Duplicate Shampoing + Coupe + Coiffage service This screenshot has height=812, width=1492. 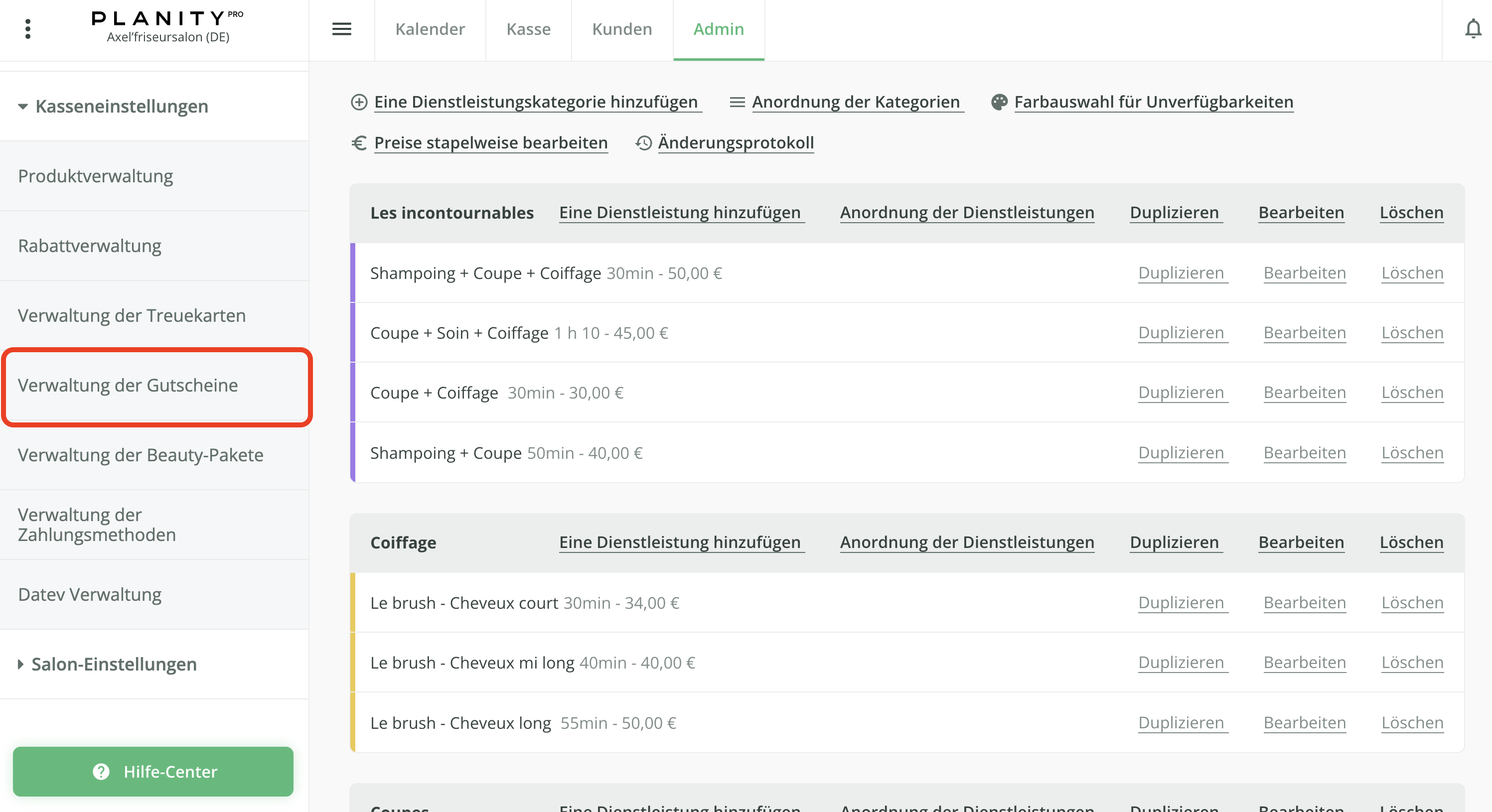[x=1183, y=273]
